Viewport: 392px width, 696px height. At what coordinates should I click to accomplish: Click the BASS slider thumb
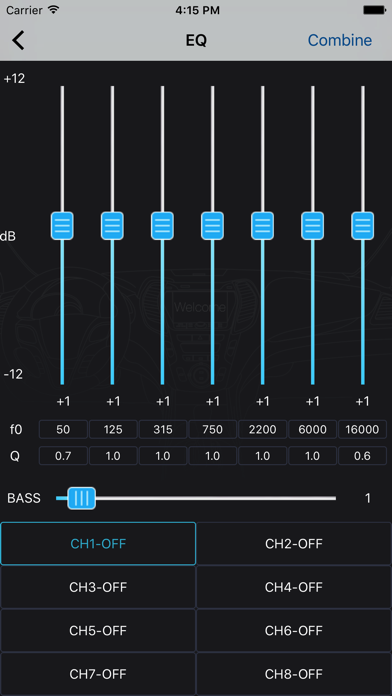[x=81, y=498]
